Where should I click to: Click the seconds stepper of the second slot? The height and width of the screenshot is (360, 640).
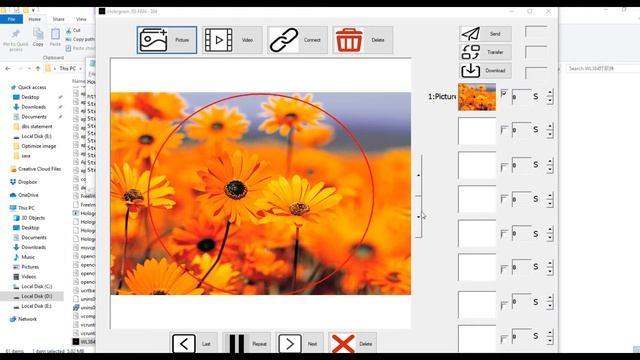tap(550, 130)
